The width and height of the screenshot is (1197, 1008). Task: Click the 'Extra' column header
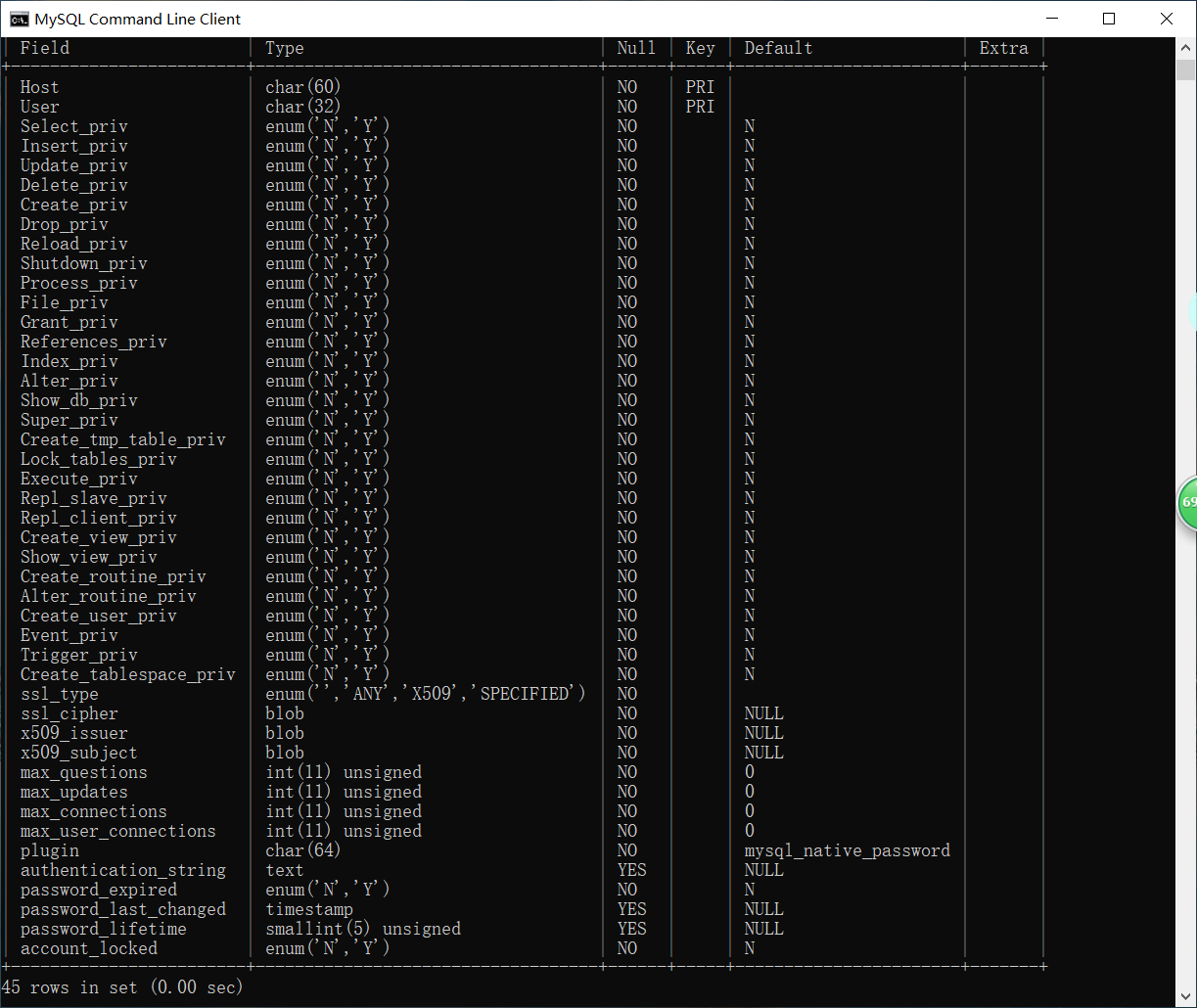pos(1004,48)
